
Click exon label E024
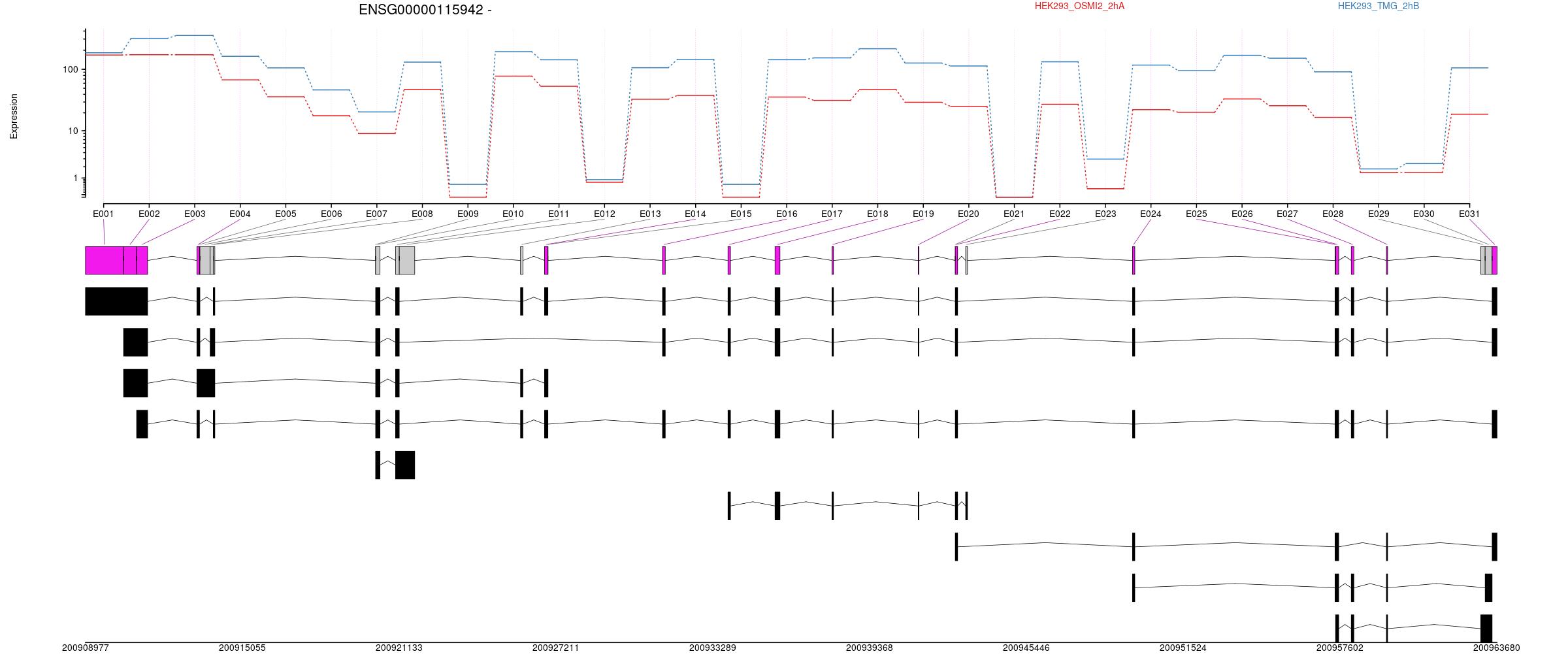pos(1151,214)
